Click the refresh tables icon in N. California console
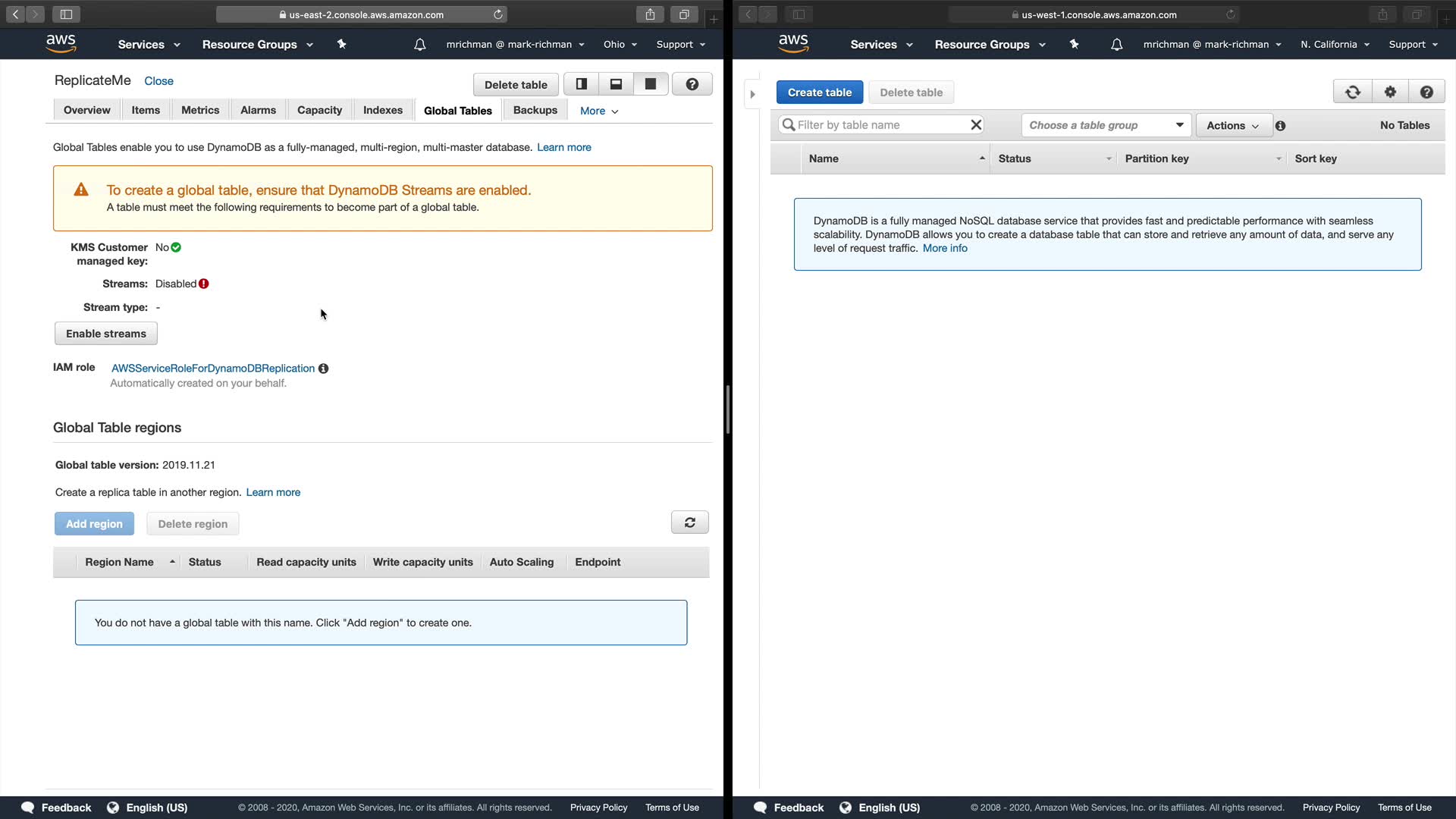 [x=1352, y=93]
